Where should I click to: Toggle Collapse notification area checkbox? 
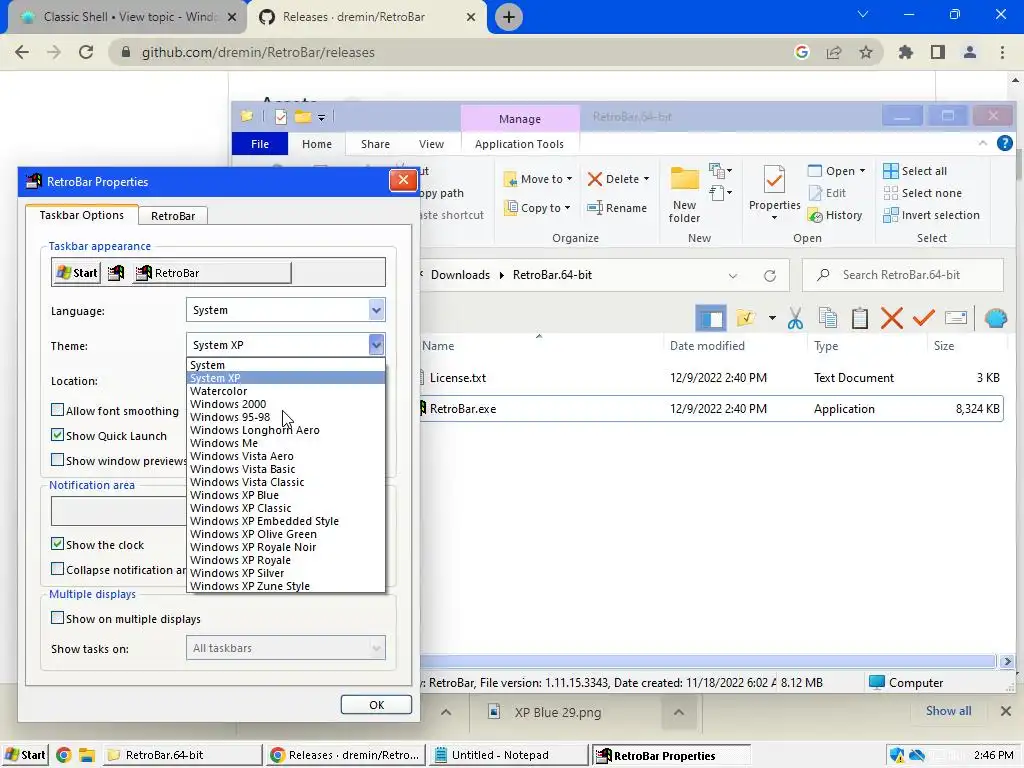pos(57,569)
